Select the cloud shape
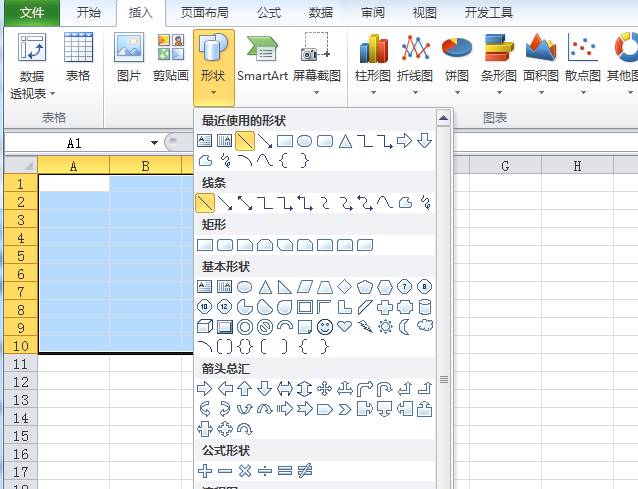The height and width of the screenshot is (489, 638). click(x=425, y=326)
